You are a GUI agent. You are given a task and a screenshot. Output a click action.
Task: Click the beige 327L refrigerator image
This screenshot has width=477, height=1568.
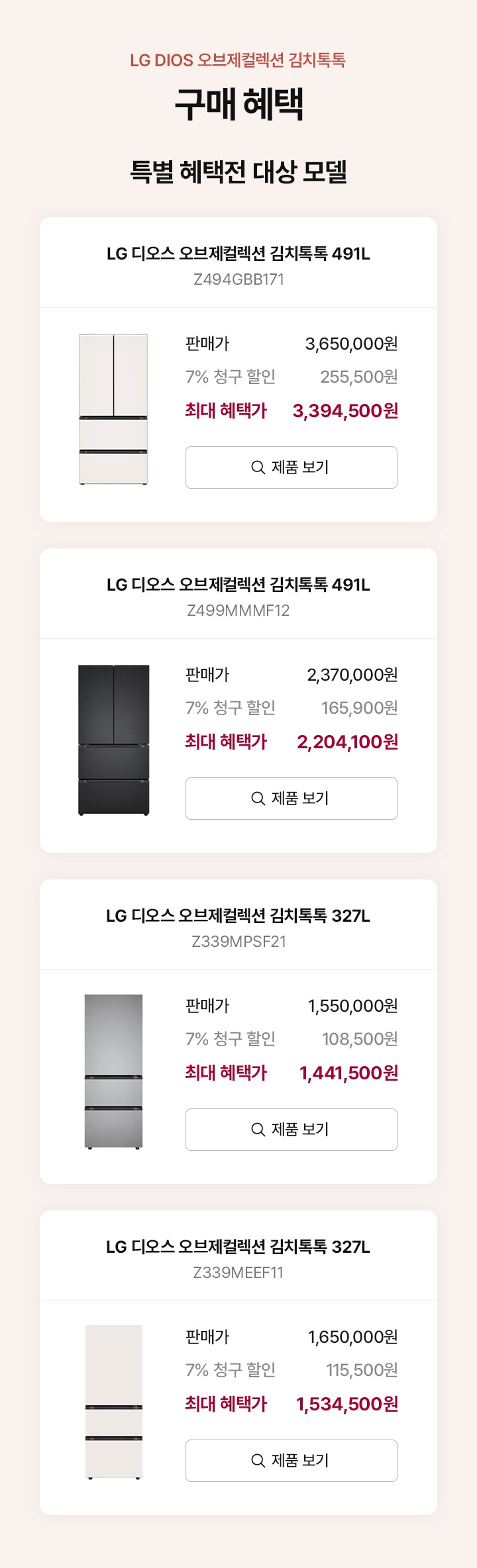tap(113, 1402)
